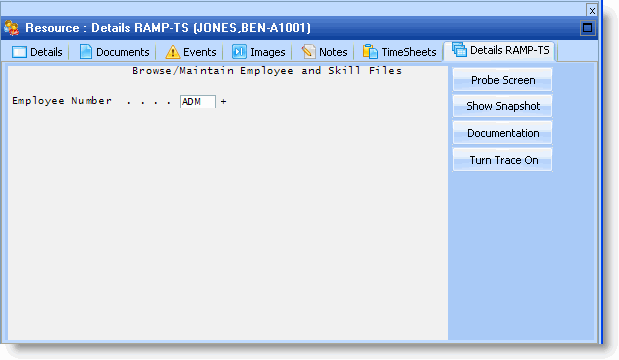The image size is (619, 360).
Task: Click the plus sign beside Employee Number
Action: click(x=223, y=101)
